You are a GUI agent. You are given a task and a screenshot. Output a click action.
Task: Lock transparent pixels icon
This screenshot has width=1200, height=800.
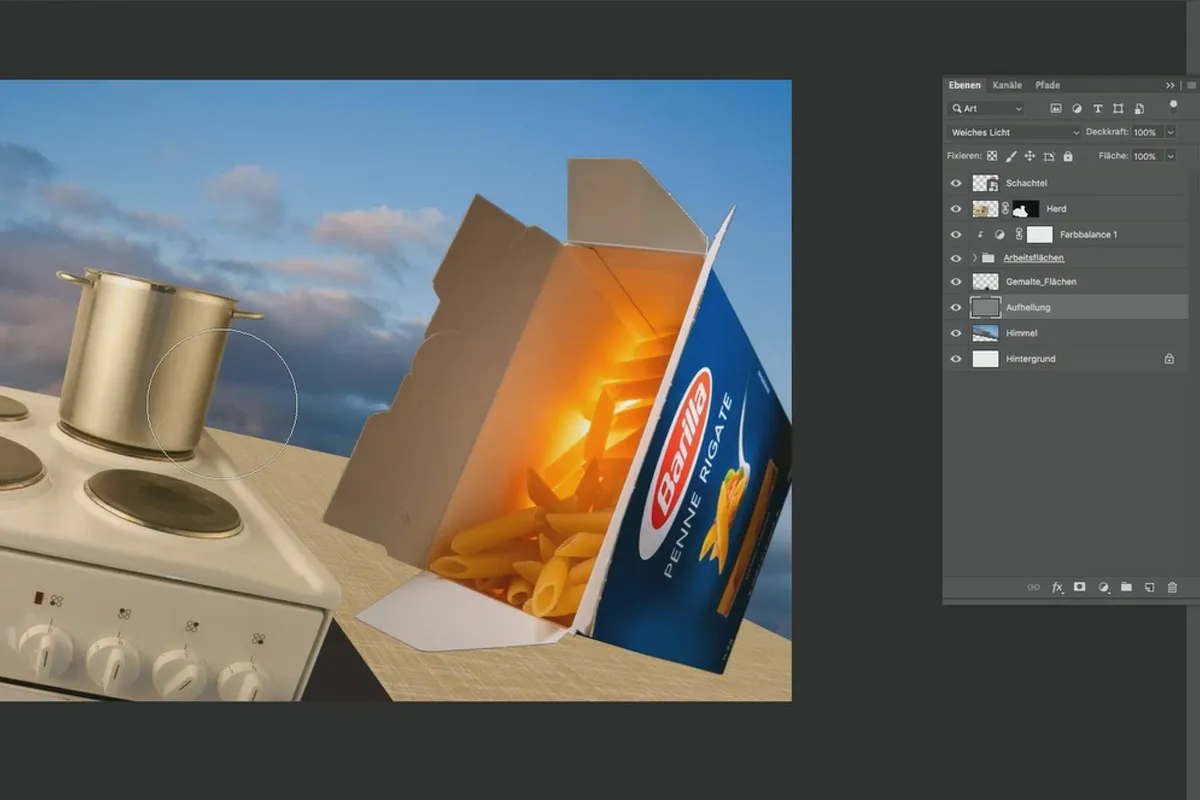(992, 156)
